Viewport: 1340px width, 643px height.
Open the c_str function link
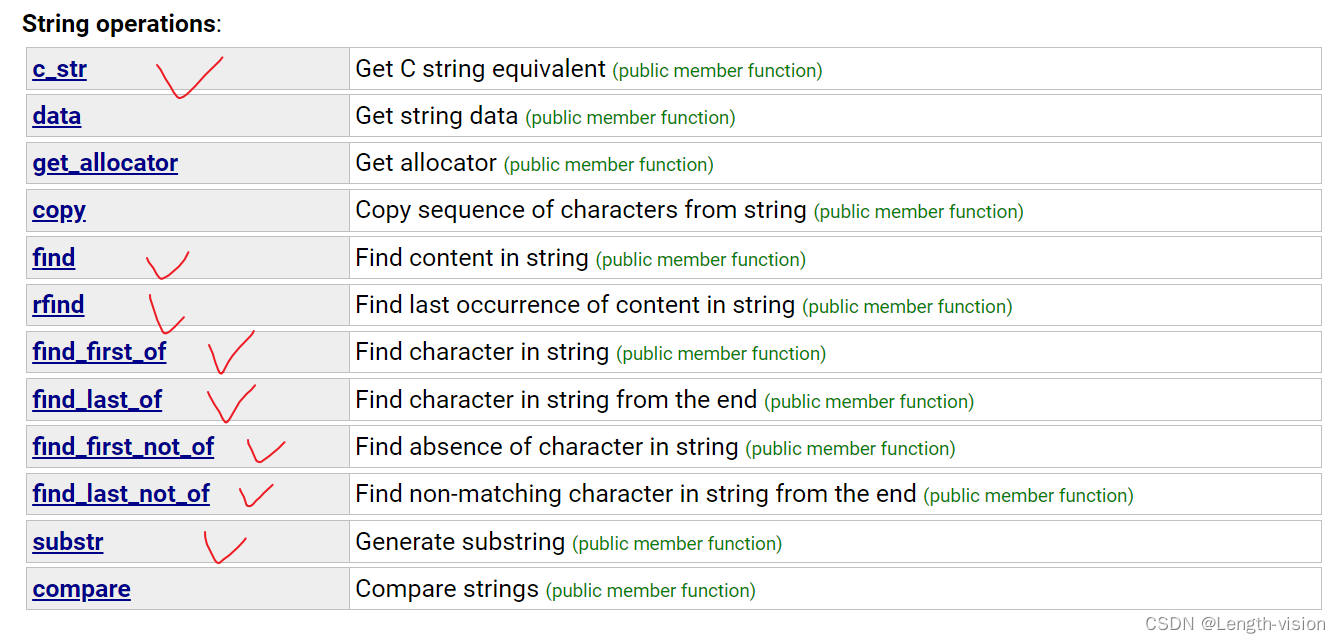click(x=59, y=70)
